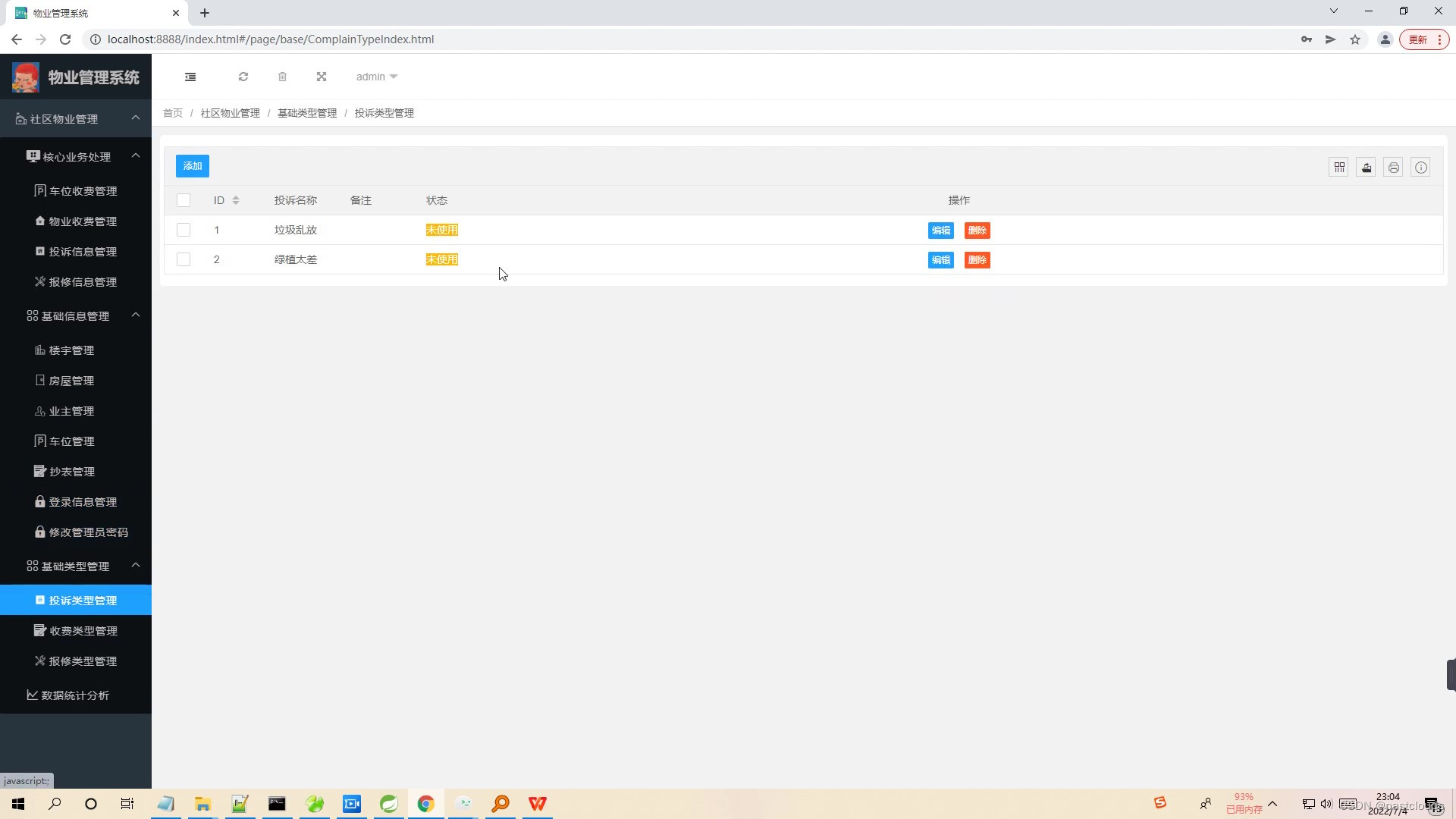Navigate to 报修类型管理 in sidebar
This screenshot has width=1456, height=819.
[83, 661]
